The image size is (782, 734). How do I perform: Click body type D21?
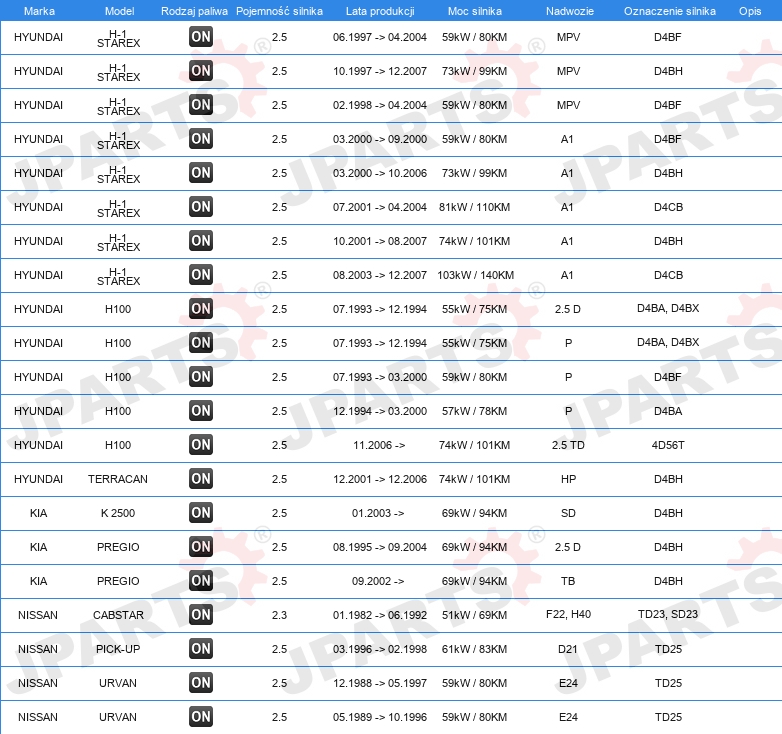568,649
